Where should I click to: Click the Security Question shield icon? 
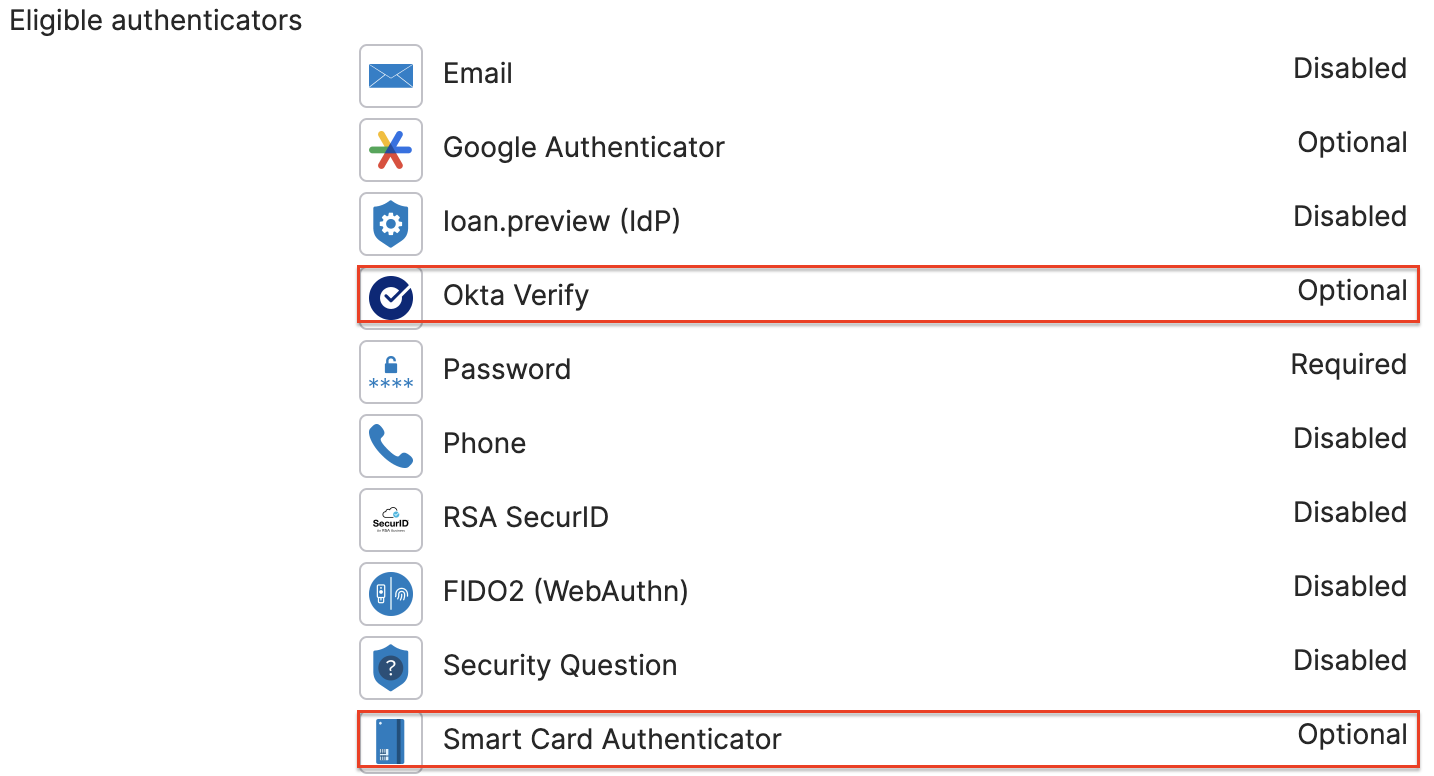coord(390,667)
